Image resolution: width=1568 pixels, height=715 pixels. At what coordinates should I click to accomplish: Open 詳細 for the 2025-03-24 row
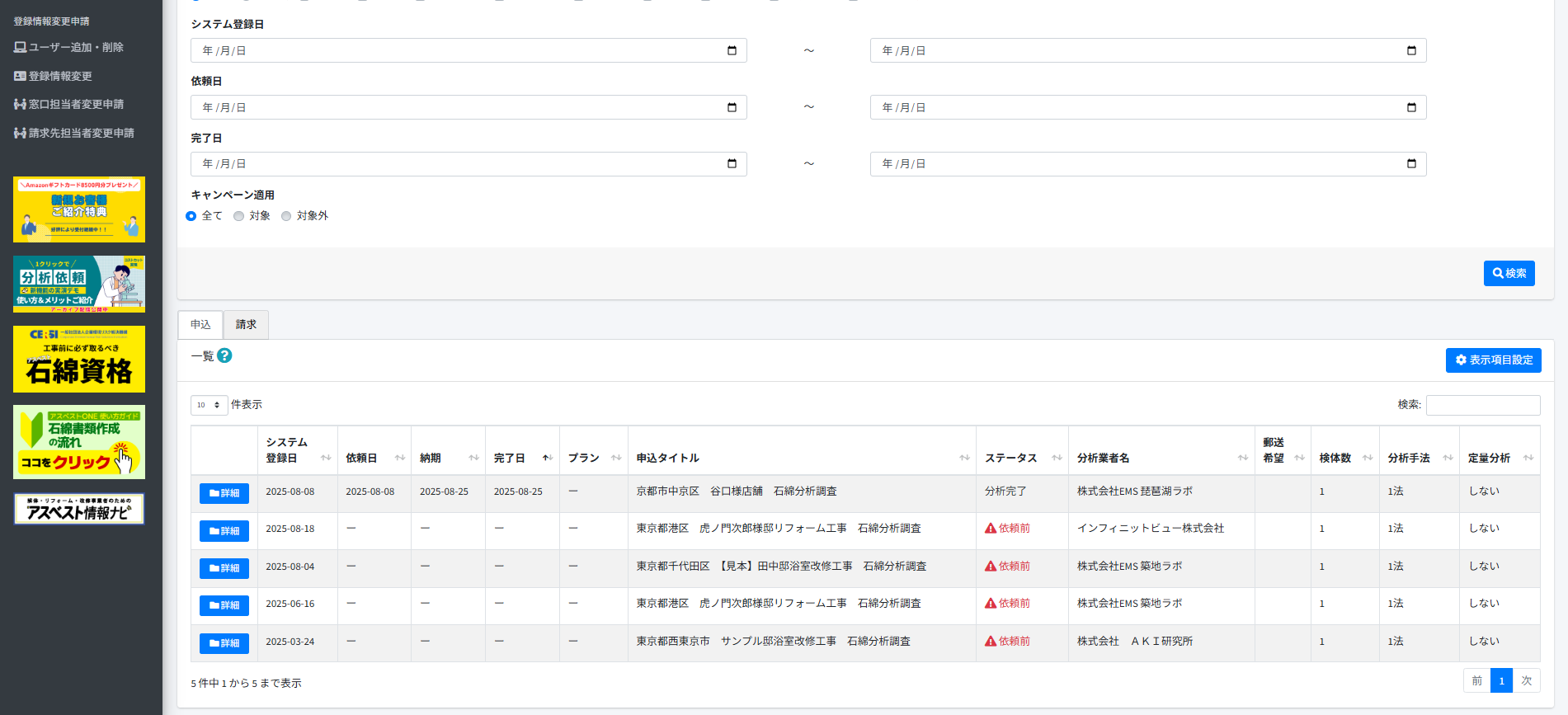(224, 643)
